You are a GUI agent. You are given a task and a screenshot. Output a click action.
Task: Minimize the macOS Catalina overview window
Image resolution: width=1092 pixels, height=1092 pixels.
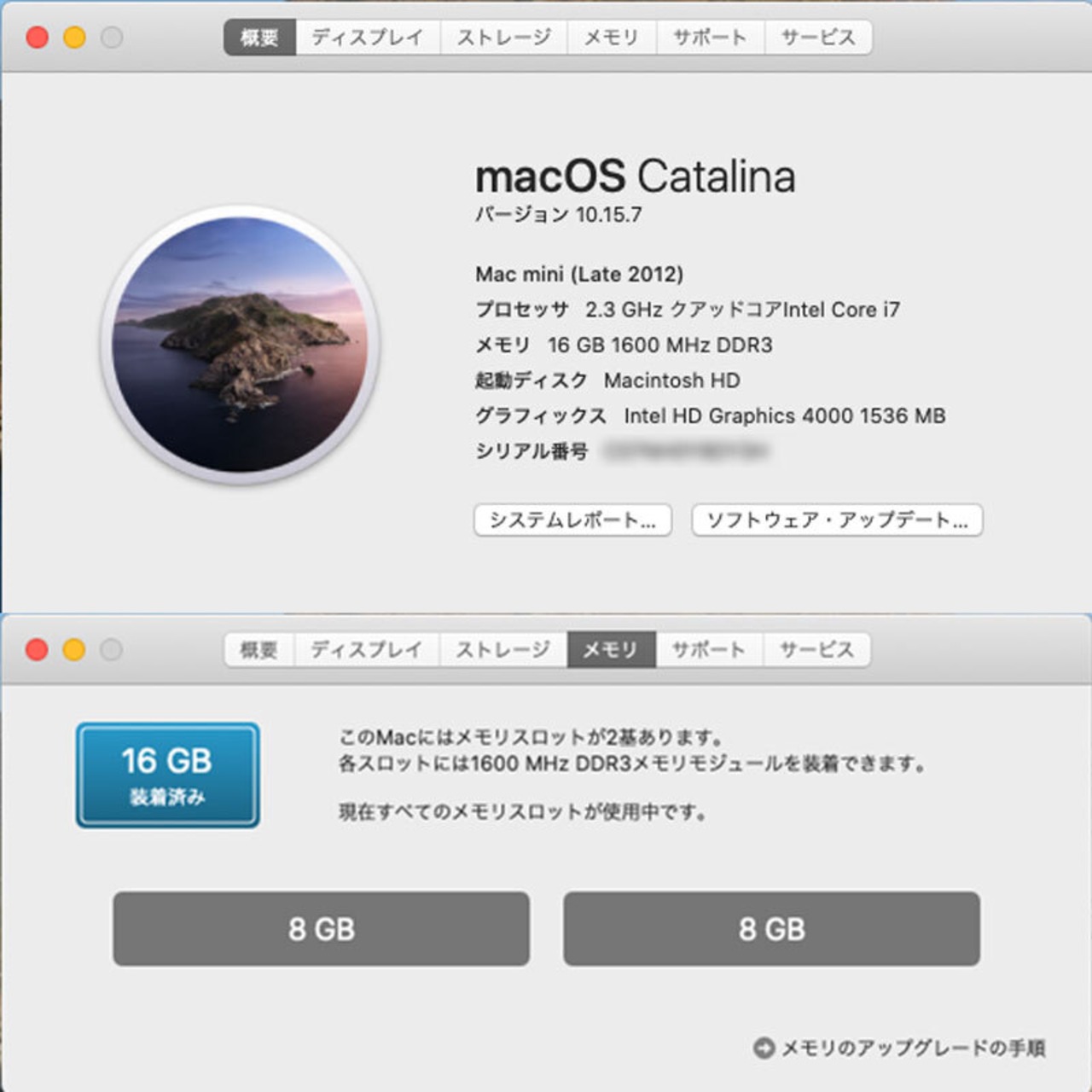(x=75, y=38)
